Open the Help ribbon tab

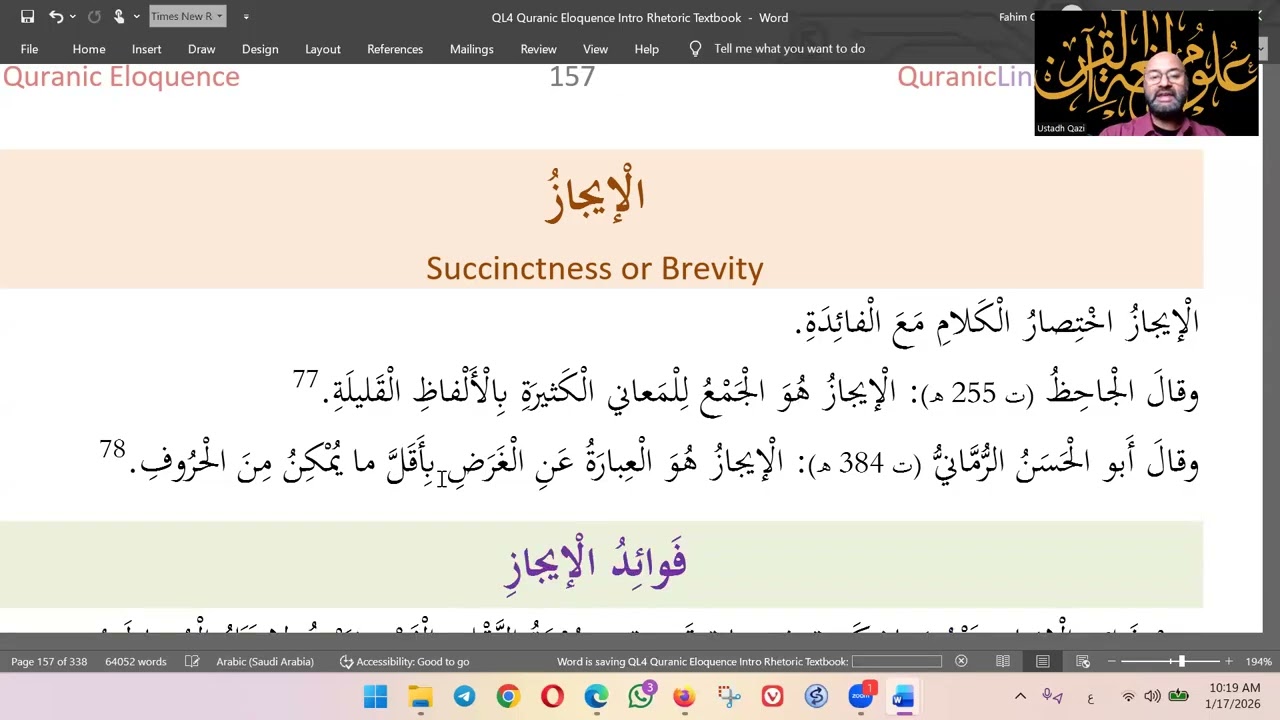[646, 49]
